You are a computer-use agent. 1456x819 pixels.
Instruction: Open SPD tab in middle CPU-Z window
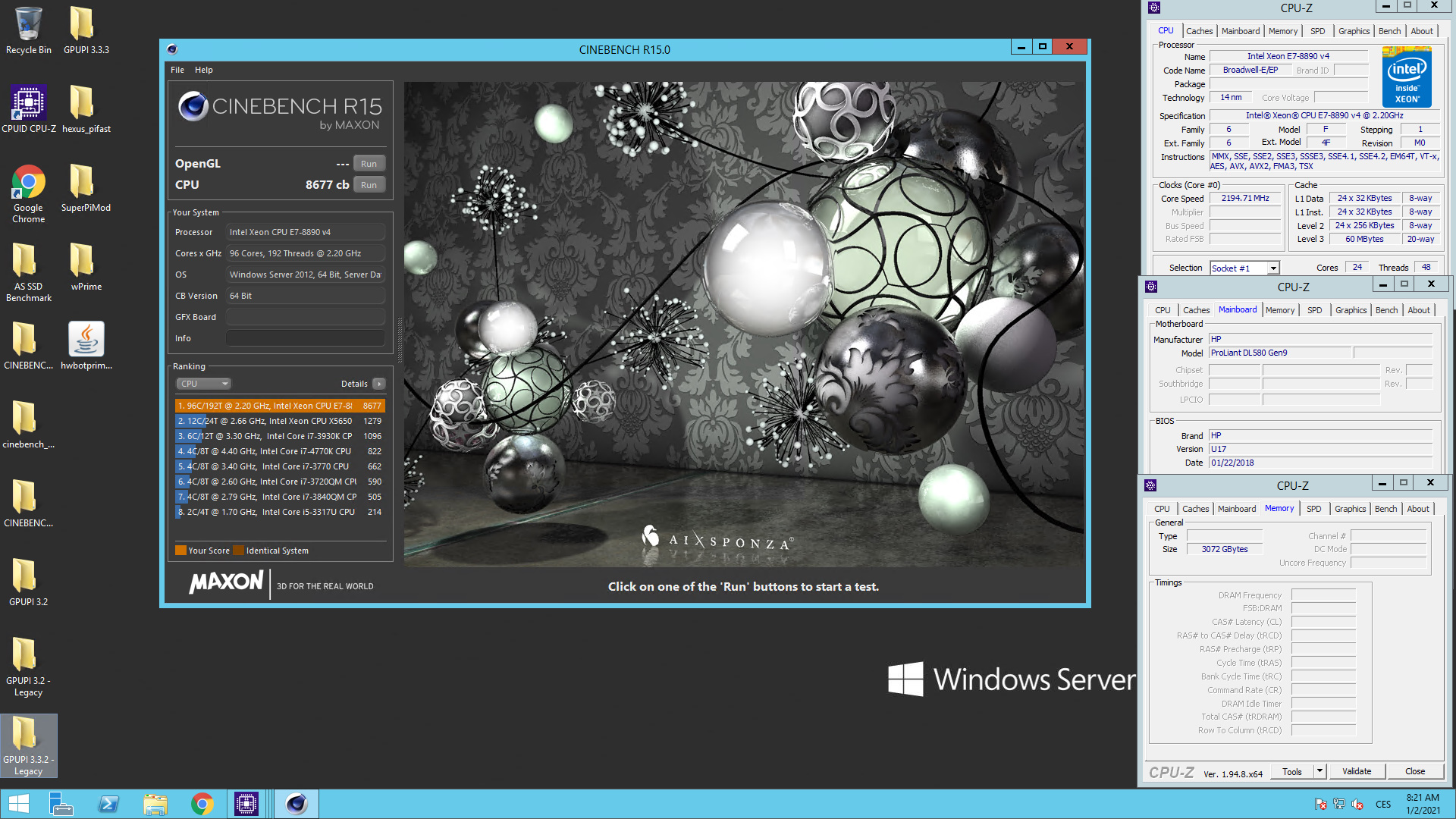click(1314, 310)
